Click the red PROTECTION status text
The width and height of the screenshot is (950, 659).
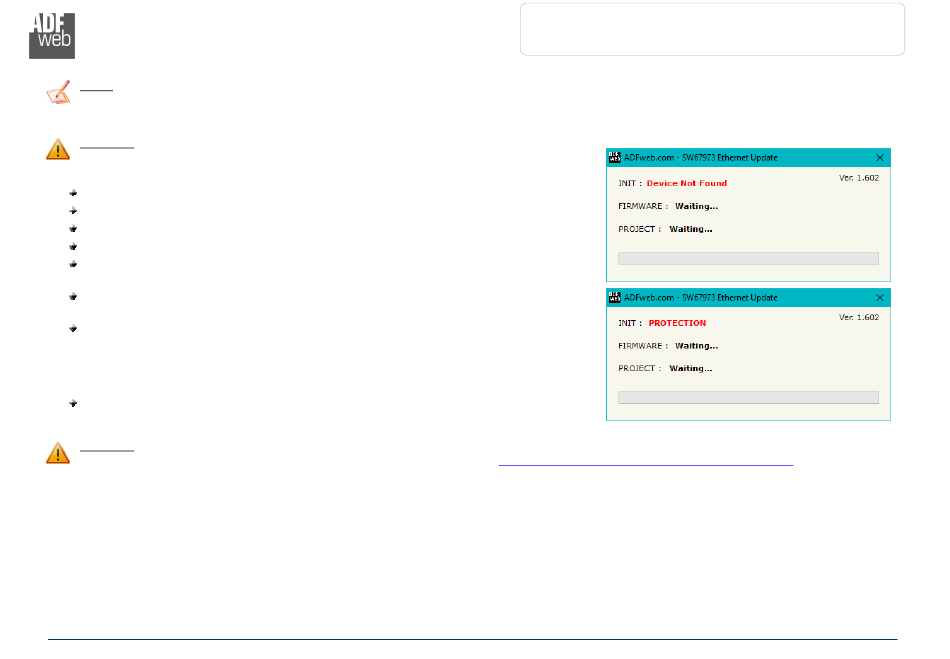[x=677, y=323]
